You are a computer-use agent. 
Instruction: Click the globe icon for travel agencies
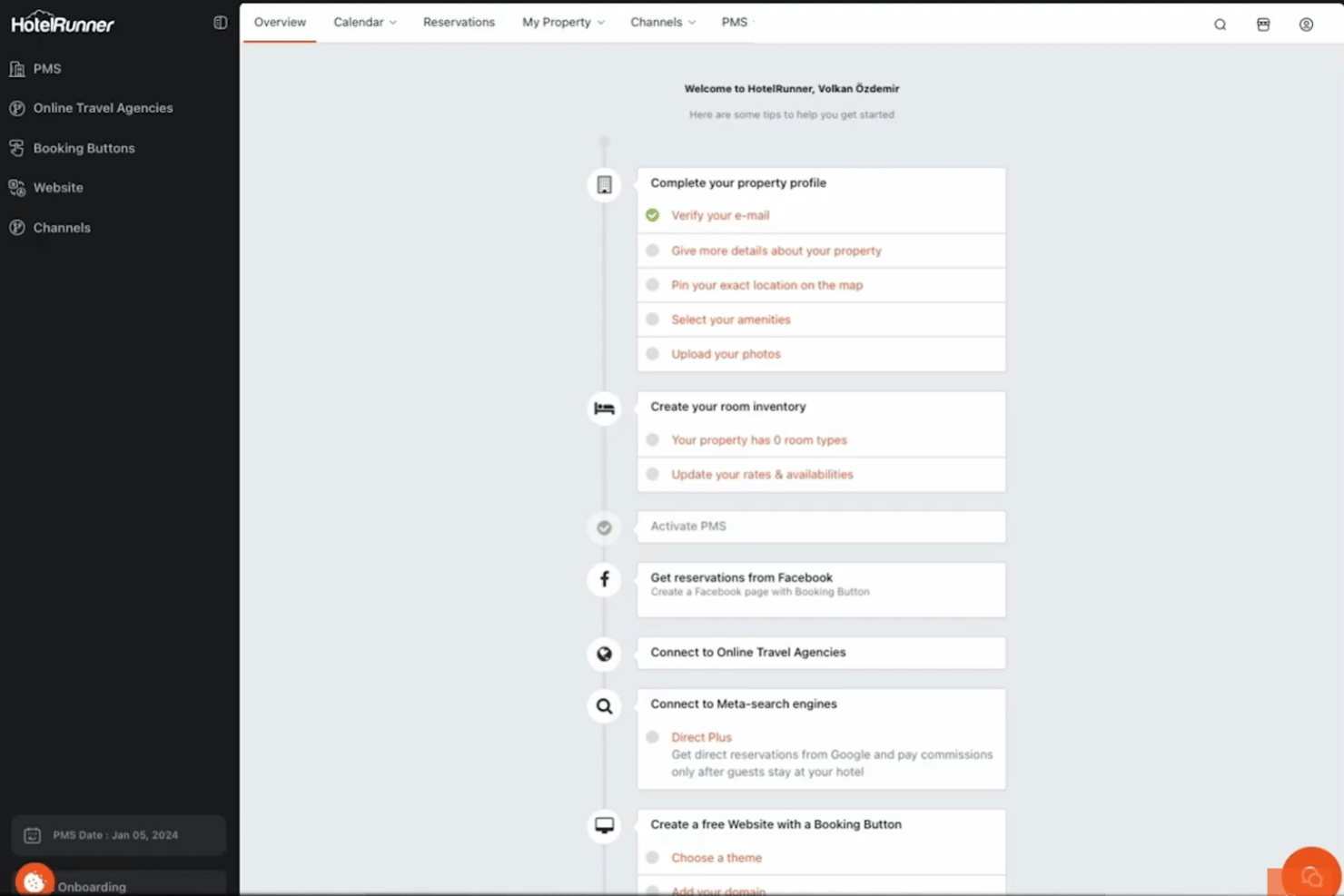click(604, 654)
